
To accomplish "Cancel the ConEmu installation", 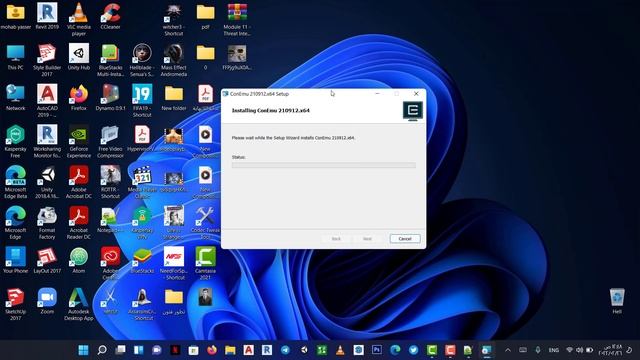I will 404,238.
